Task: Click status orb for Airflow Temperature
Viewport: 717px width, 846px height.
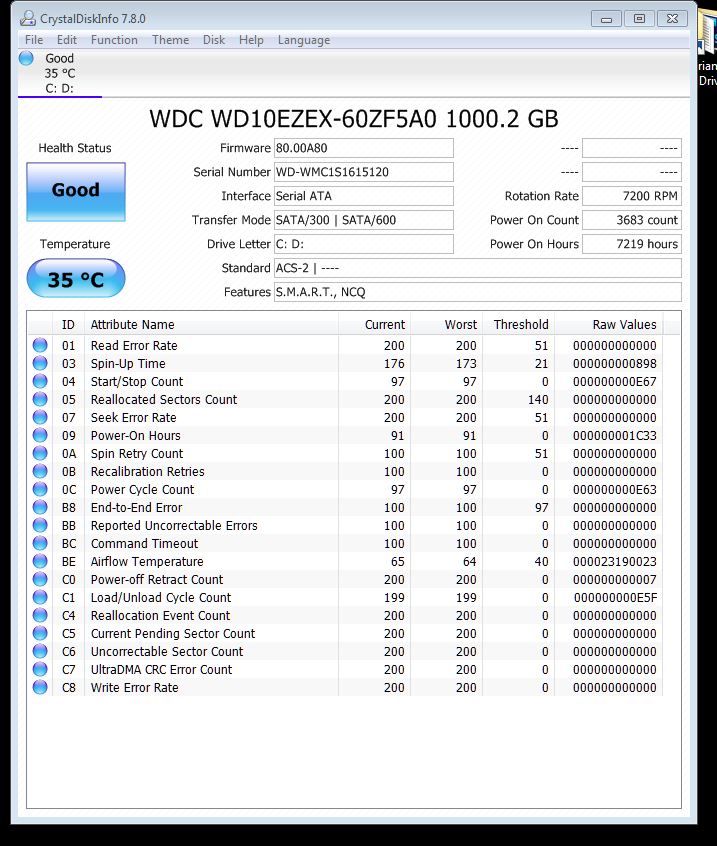Action: coord(40,561)
